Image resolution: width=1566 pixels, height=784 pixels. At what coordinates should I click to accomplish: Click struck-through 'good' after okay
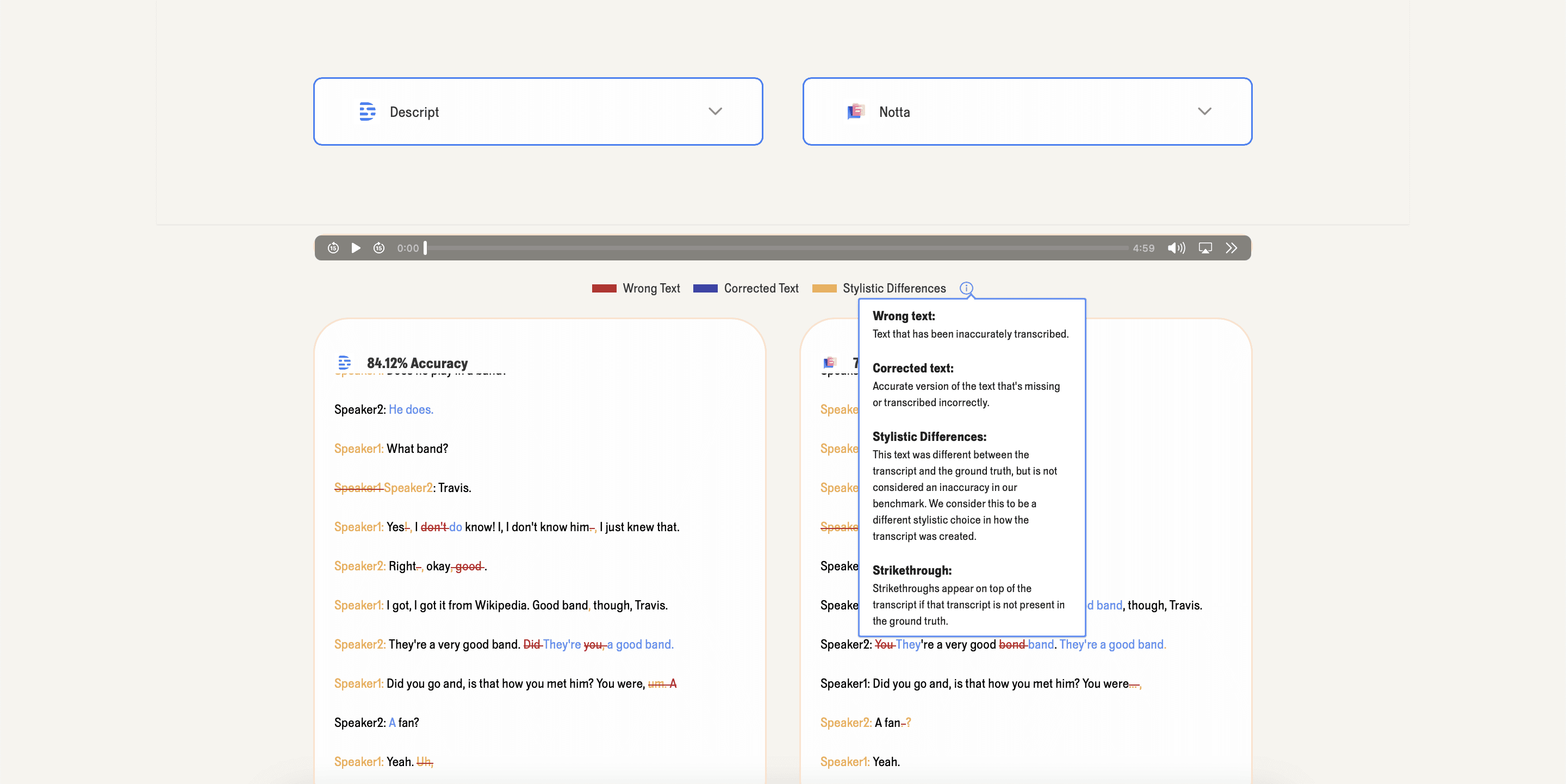click(468, 567)
